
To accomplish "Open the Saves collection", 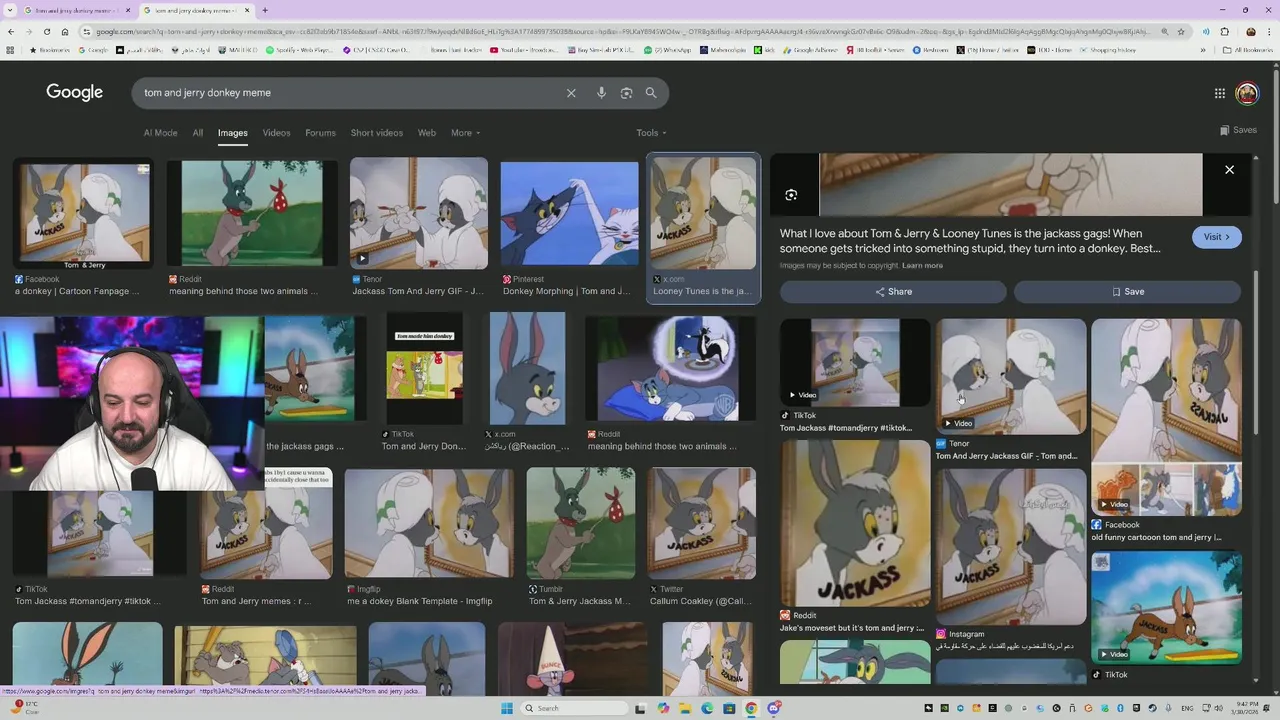I will pos(1238,130).
